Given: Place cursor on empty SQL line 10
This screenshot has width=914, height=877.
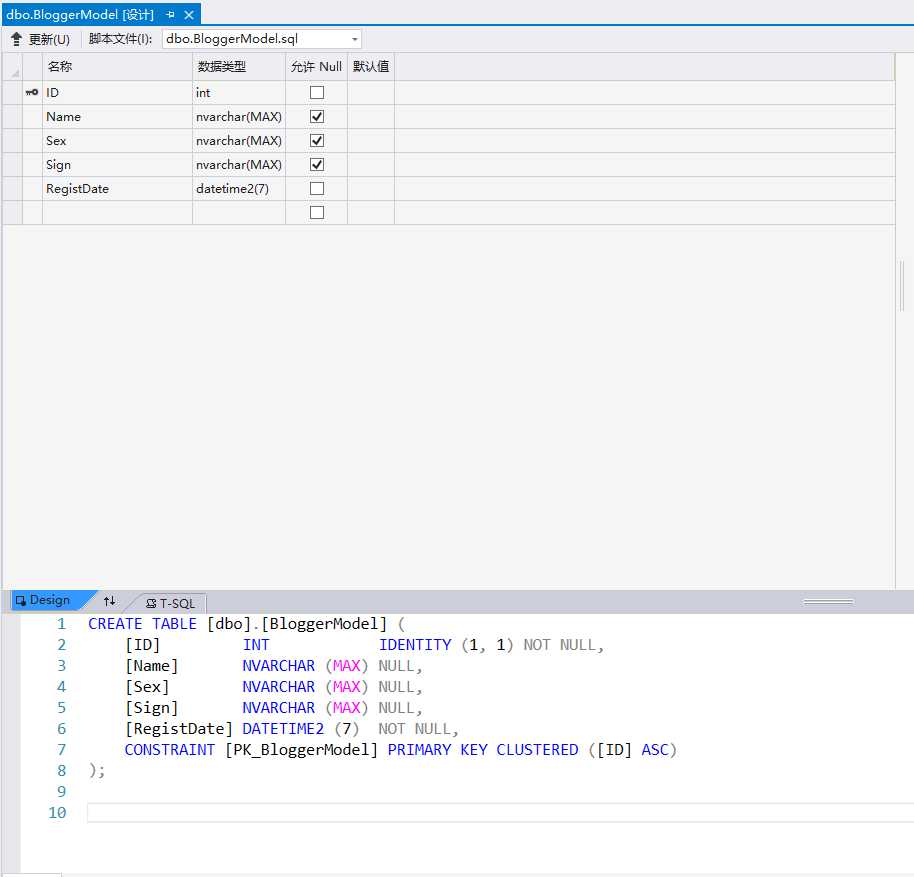Looking at the screenshot, I should click(500, 813).
